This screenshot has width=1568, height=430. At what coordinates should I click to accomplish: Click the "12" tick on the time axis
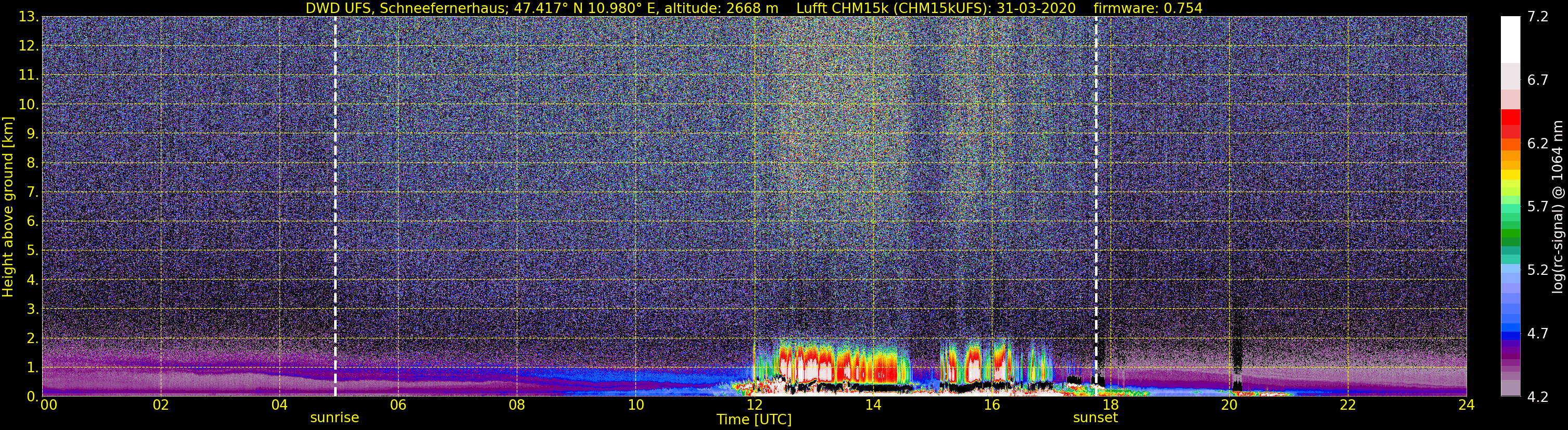[x=754, y=406]
